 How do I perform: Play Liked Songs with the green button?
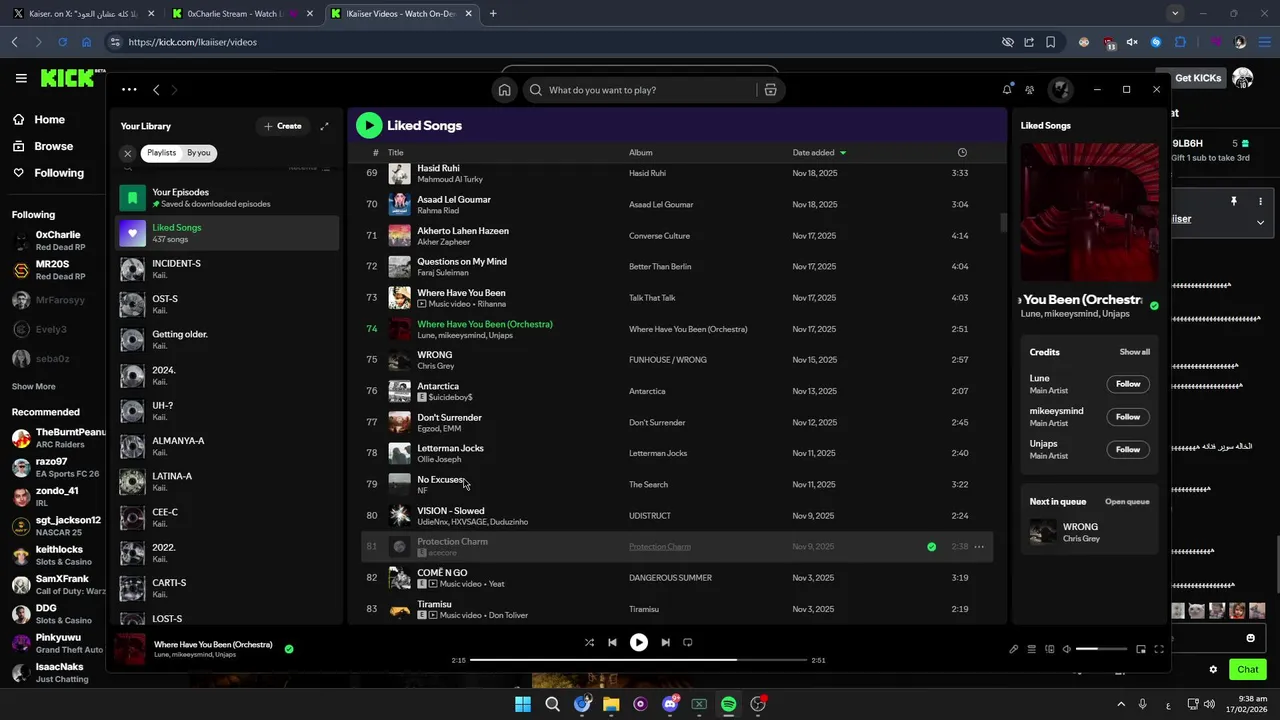369,125
